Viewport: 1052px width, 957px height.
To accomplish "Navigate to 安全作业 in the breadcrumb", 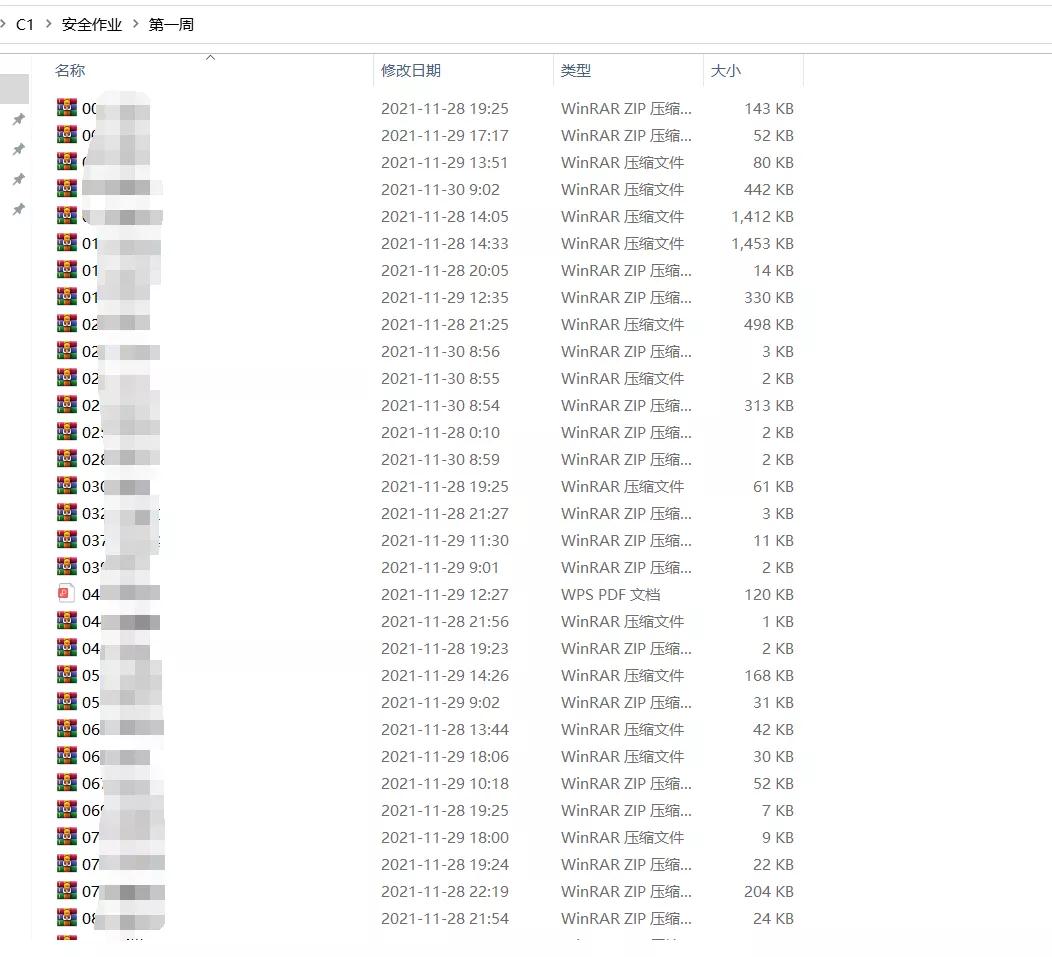I will [91, 25].
